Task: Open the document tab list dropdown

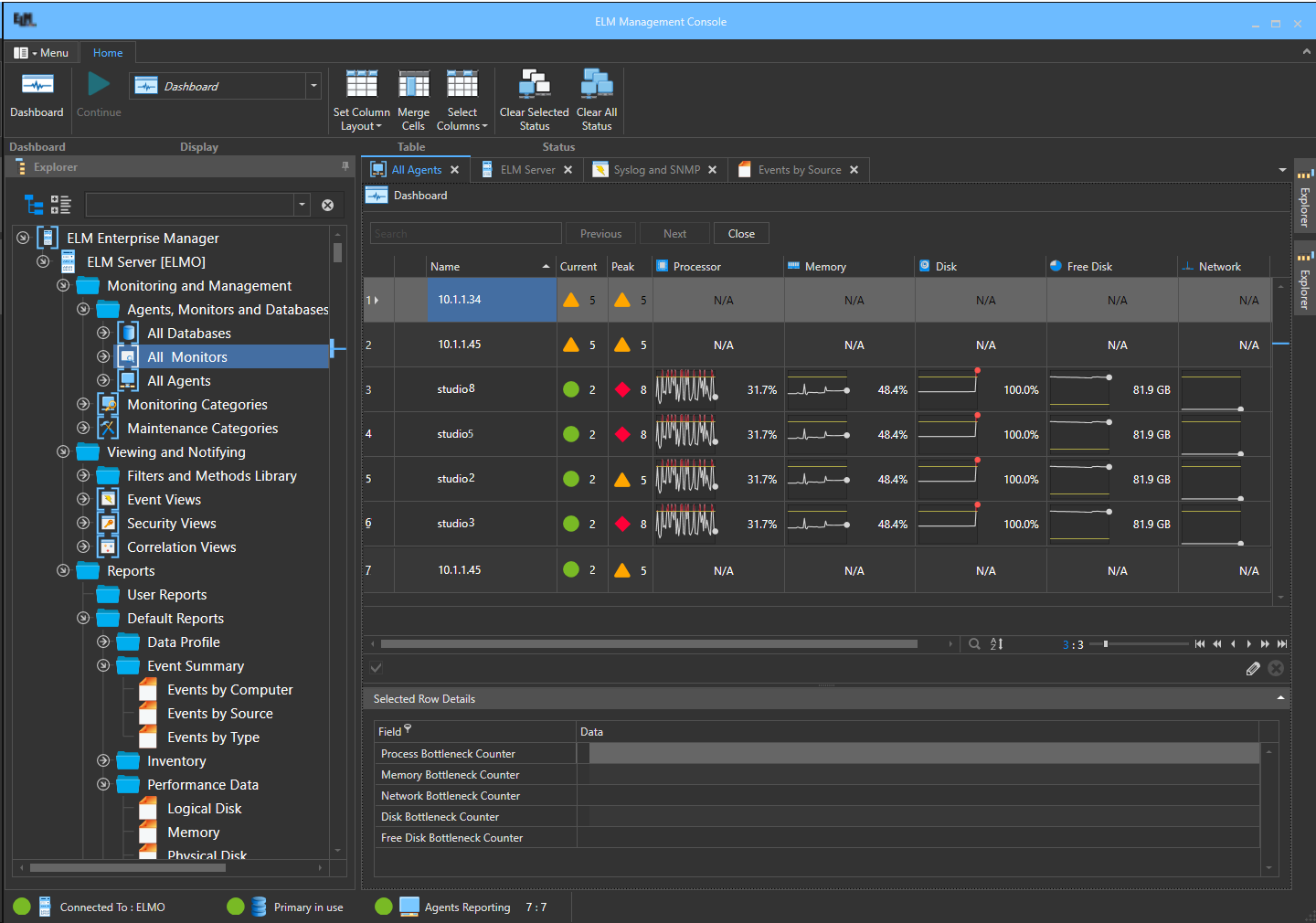Action: (x=1282, y=170)
